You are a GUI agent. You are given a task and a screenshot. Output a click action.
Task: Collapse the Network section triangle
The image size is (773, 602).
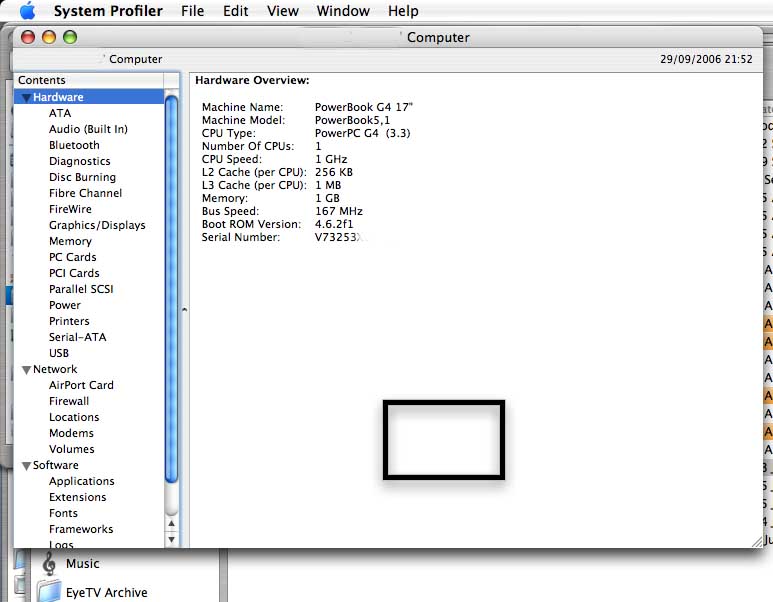pos(26,370)
